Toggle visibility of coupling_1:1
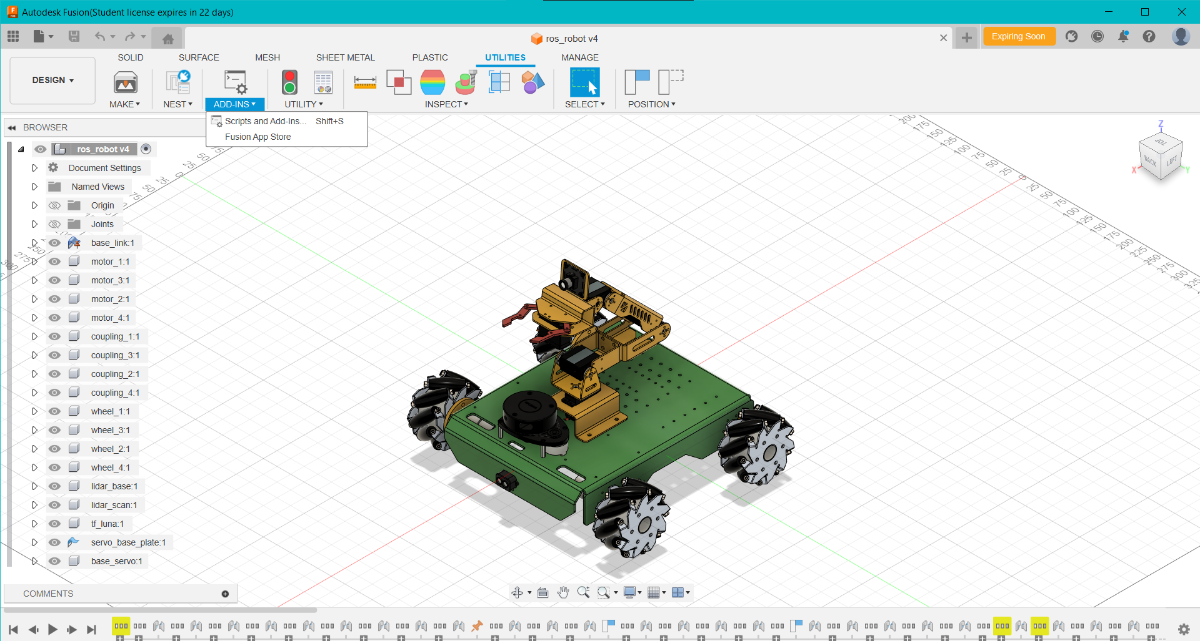Image resolution: width=1200 pixels, height=641 pixels. [55, 336]
